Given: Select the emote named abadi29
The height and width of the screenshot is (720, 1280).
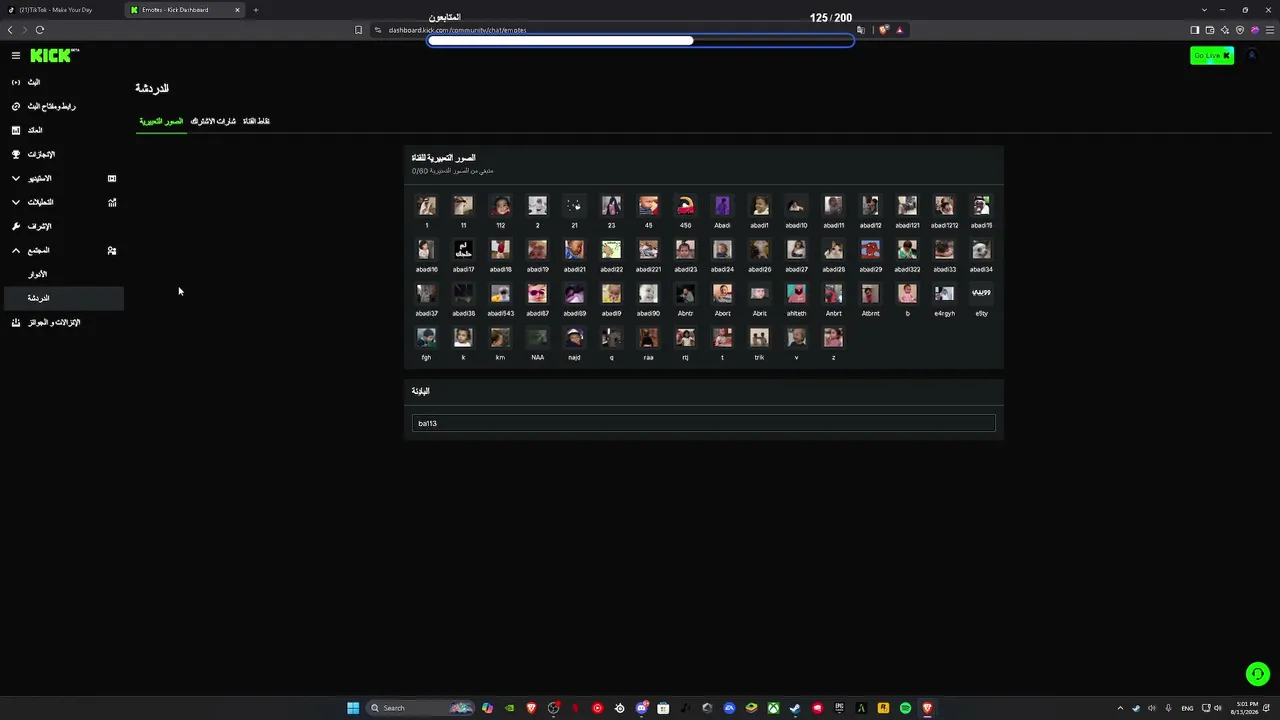Looking at the screenshot, I should (x=870, y=250).
